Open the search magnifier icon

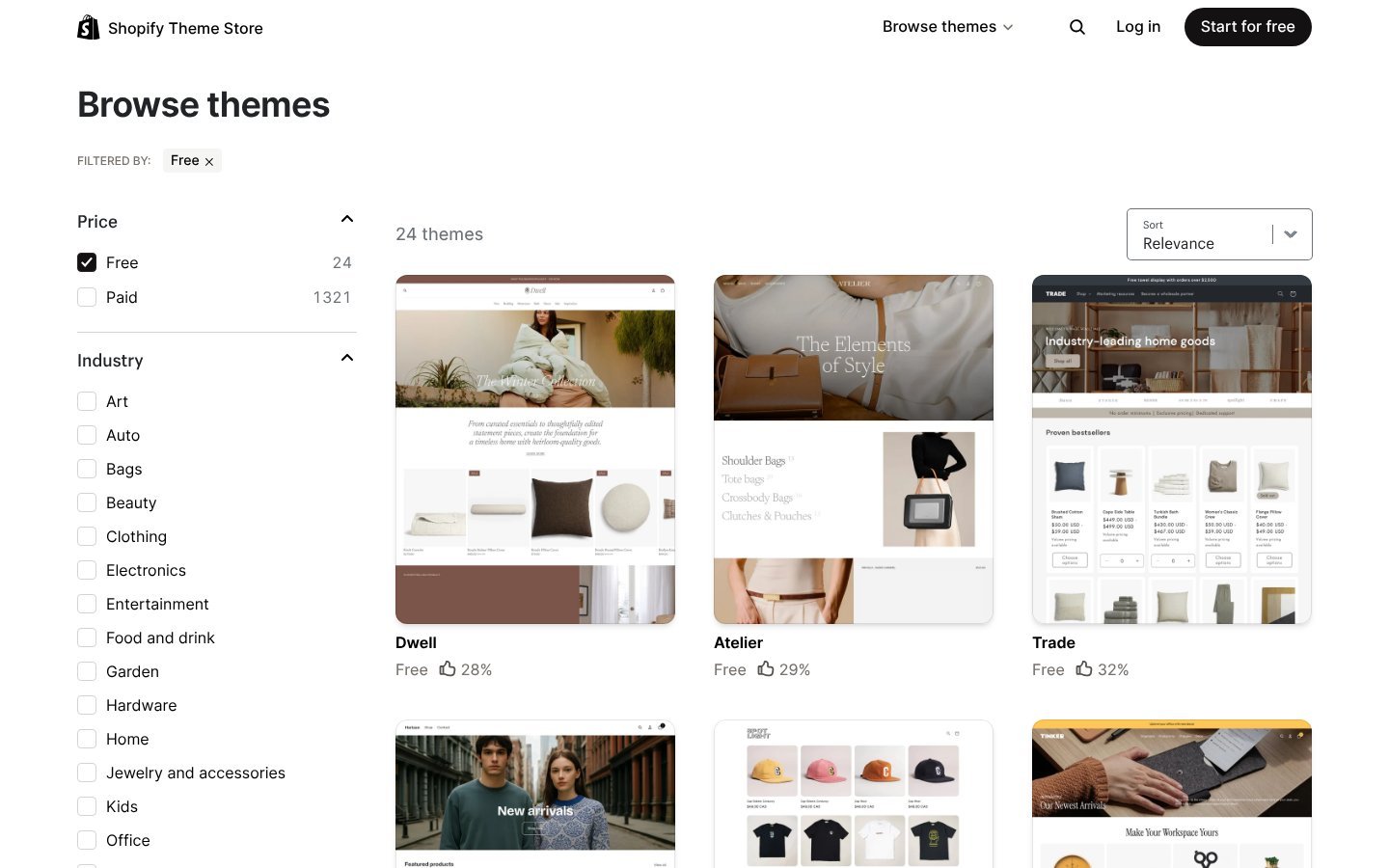1077,27
